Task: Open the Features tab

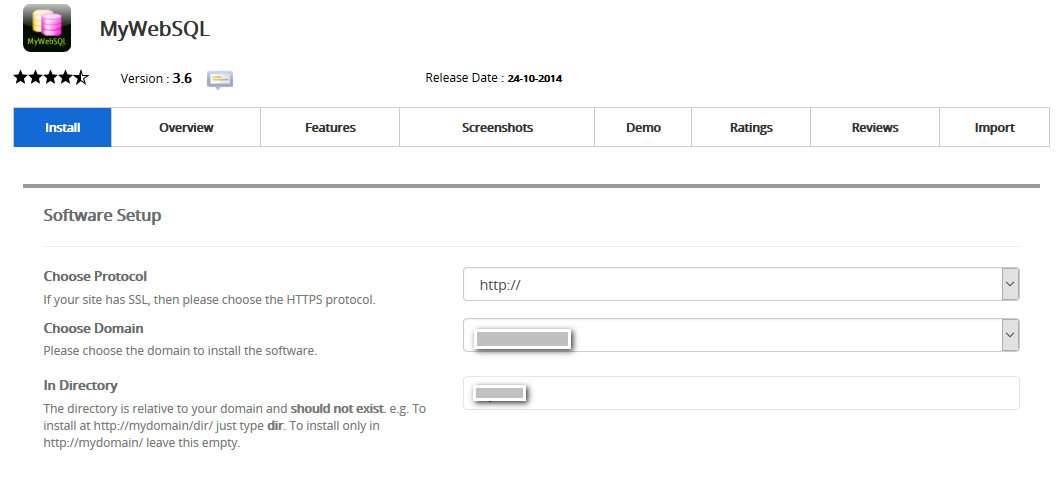Action: 330,127
